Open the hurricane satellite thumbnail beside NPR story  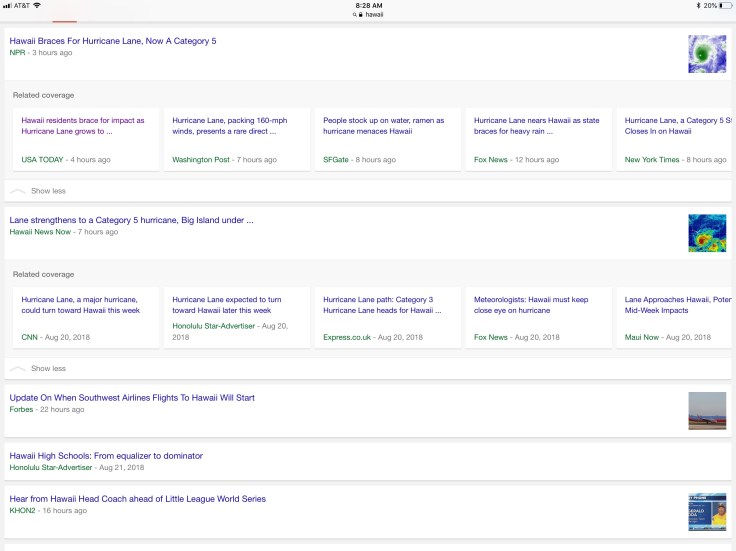click(x=707, y=54)
